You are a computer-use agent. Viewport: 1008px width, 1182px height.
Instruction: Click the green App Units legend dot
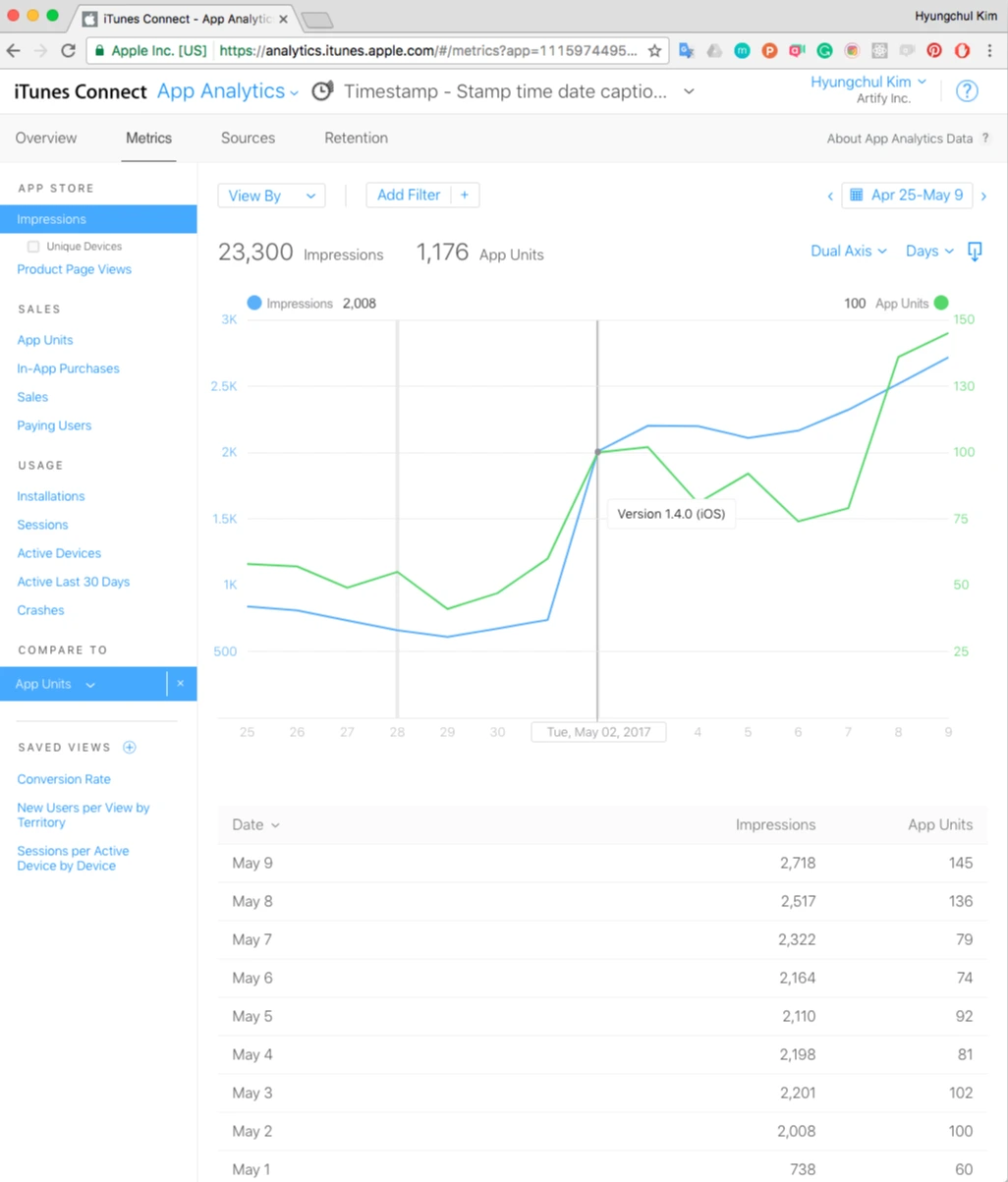942,304
